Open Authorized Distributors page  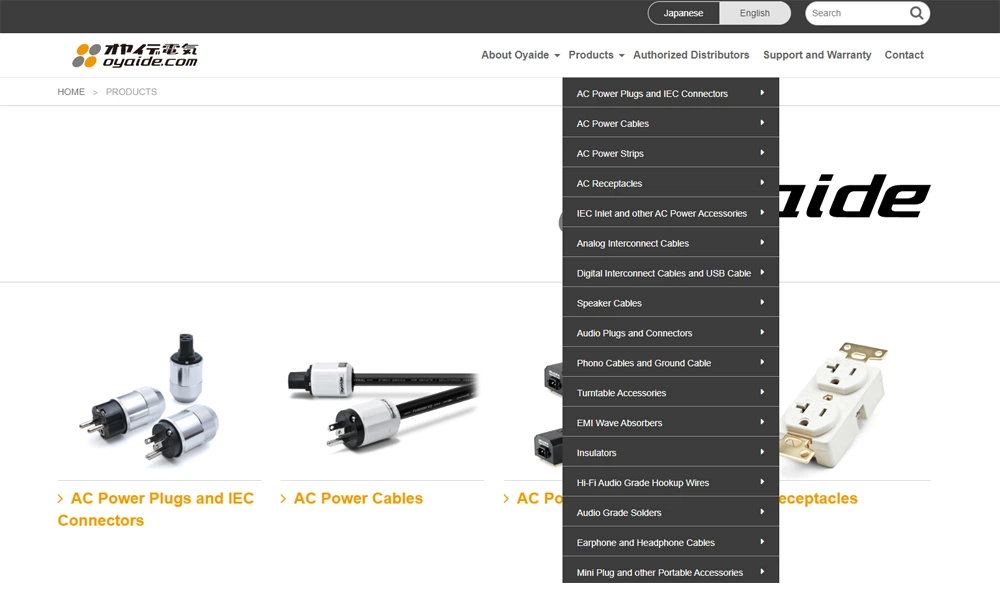[691, 55]
